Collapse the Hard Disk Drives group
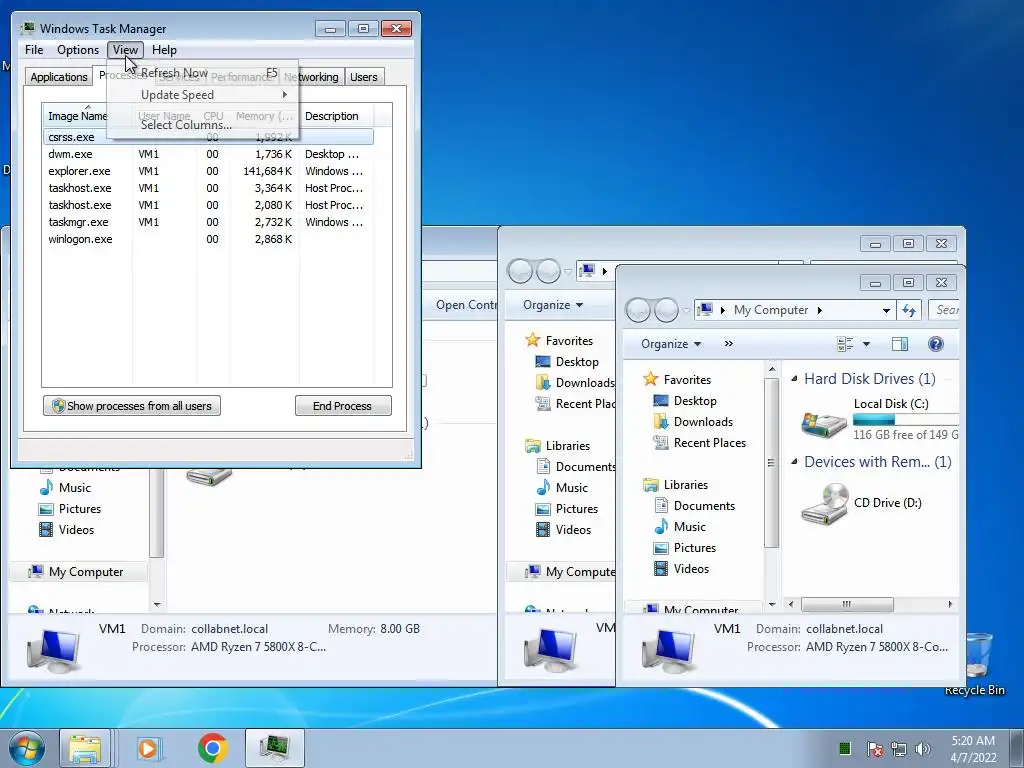 [x=794, y=379]
